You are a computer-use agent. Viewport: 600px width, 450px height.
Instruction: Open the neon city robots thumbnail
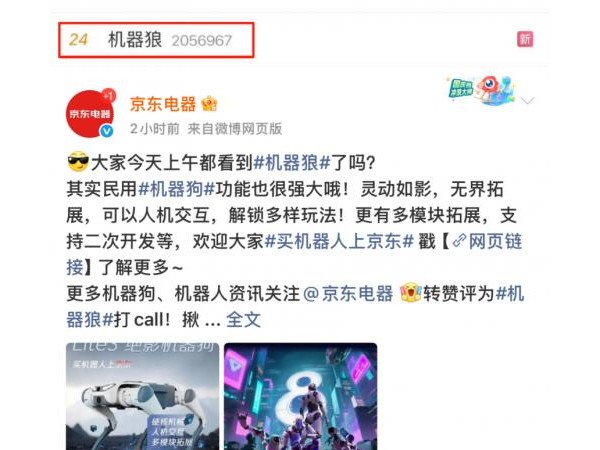(x=300, y=396)
